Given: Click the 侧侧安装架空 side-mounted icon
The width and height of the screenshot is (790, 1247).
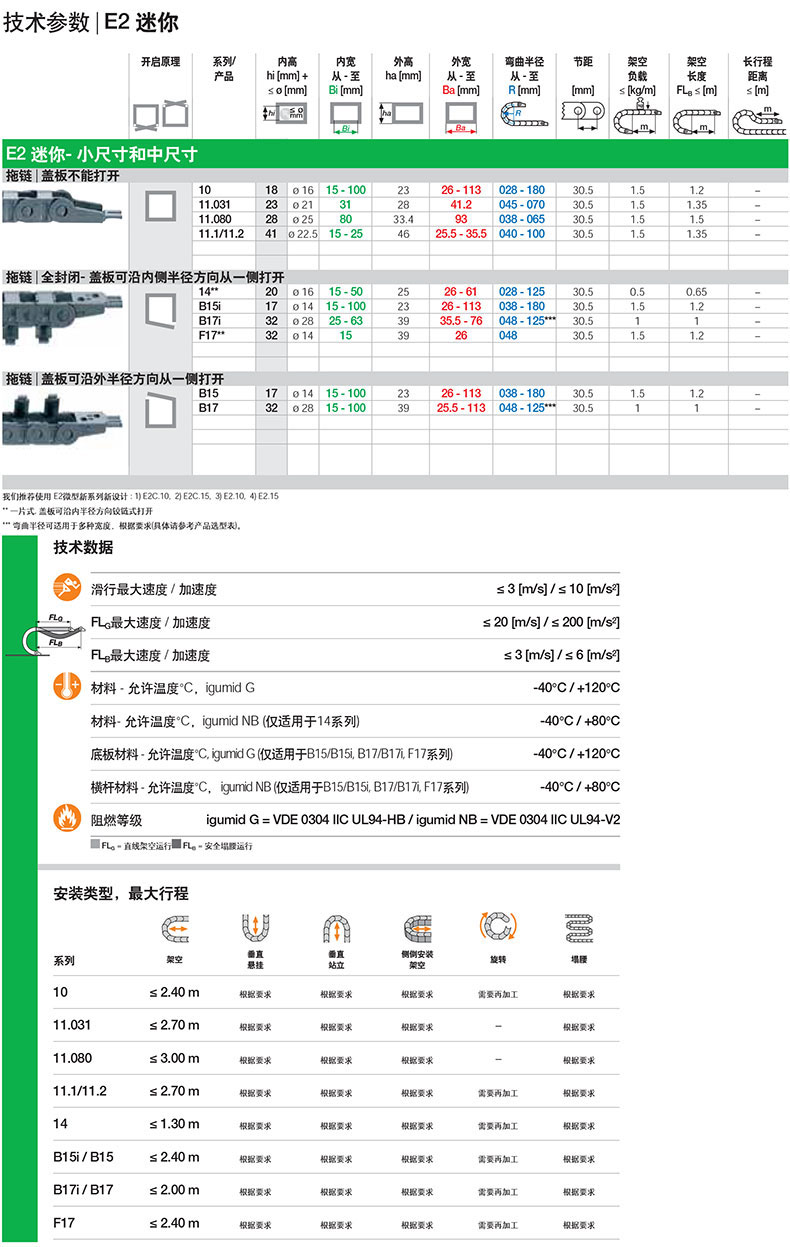Looking at the screenshot, I should [x=416, y=927].
